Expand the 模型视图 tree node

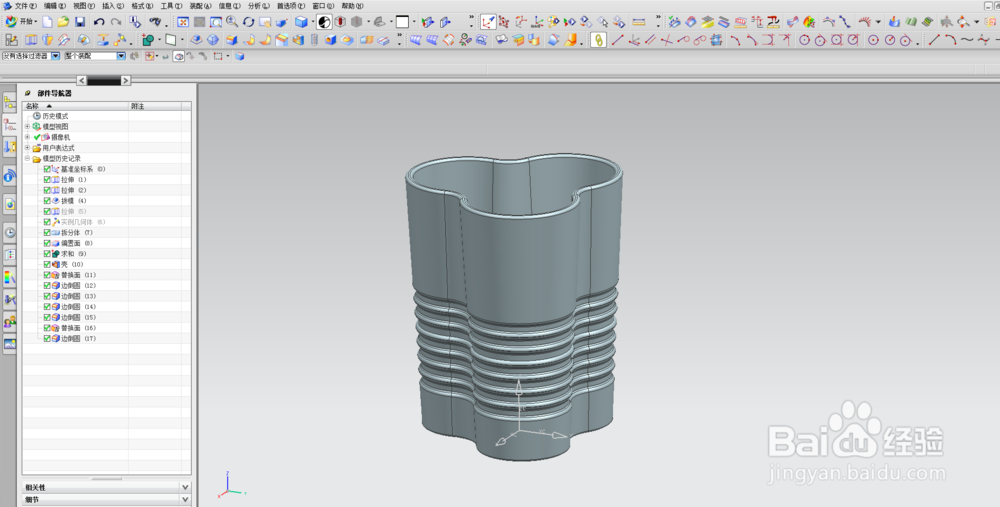(x=27, y=126)
